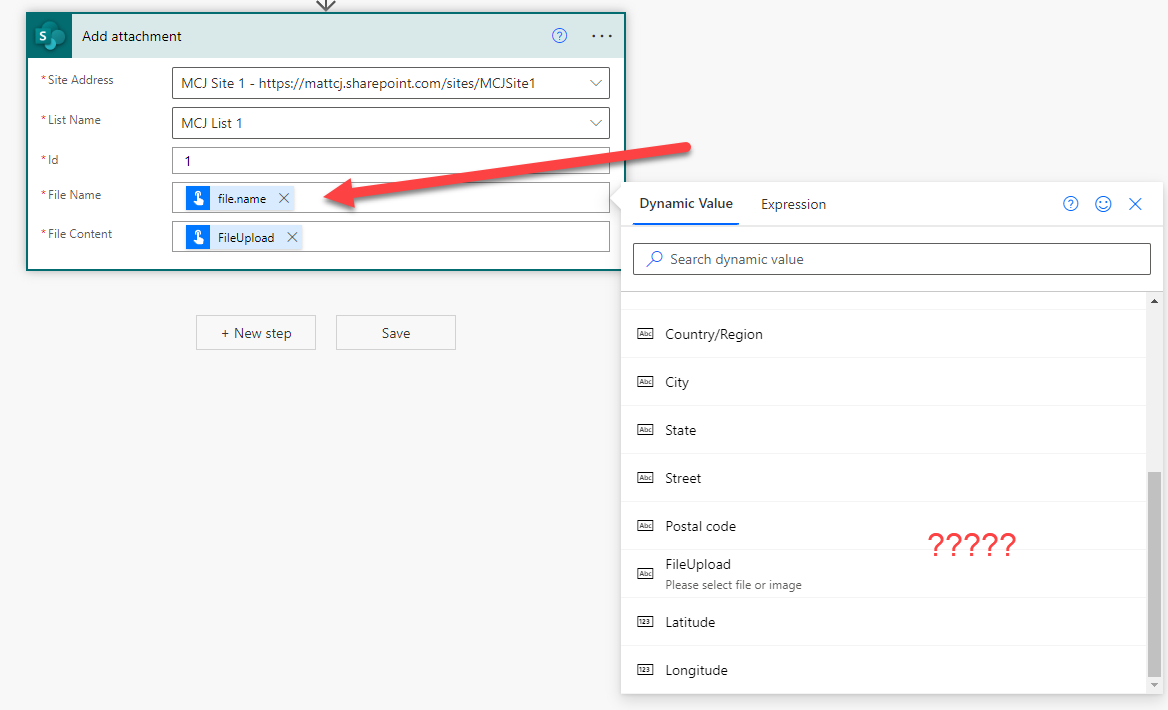Remove the file.name token from File Name

283,198
